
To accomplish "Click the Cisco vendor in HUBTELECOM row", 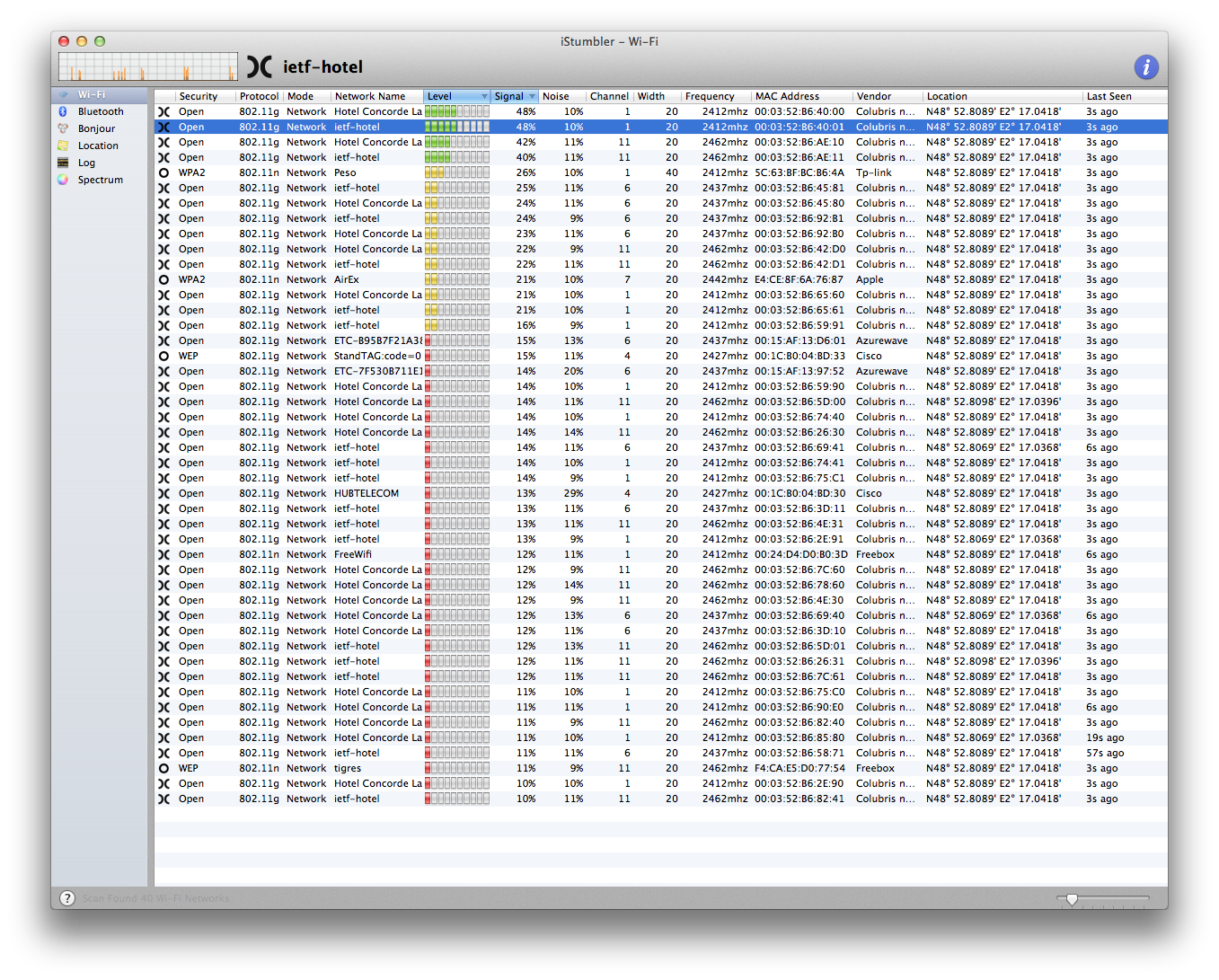I will click(869, 493).
